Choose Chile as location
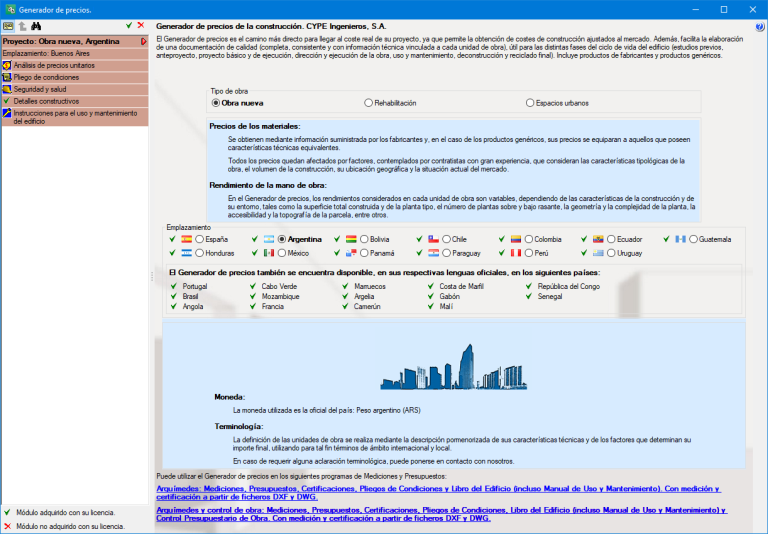 (x=446, y=239)
